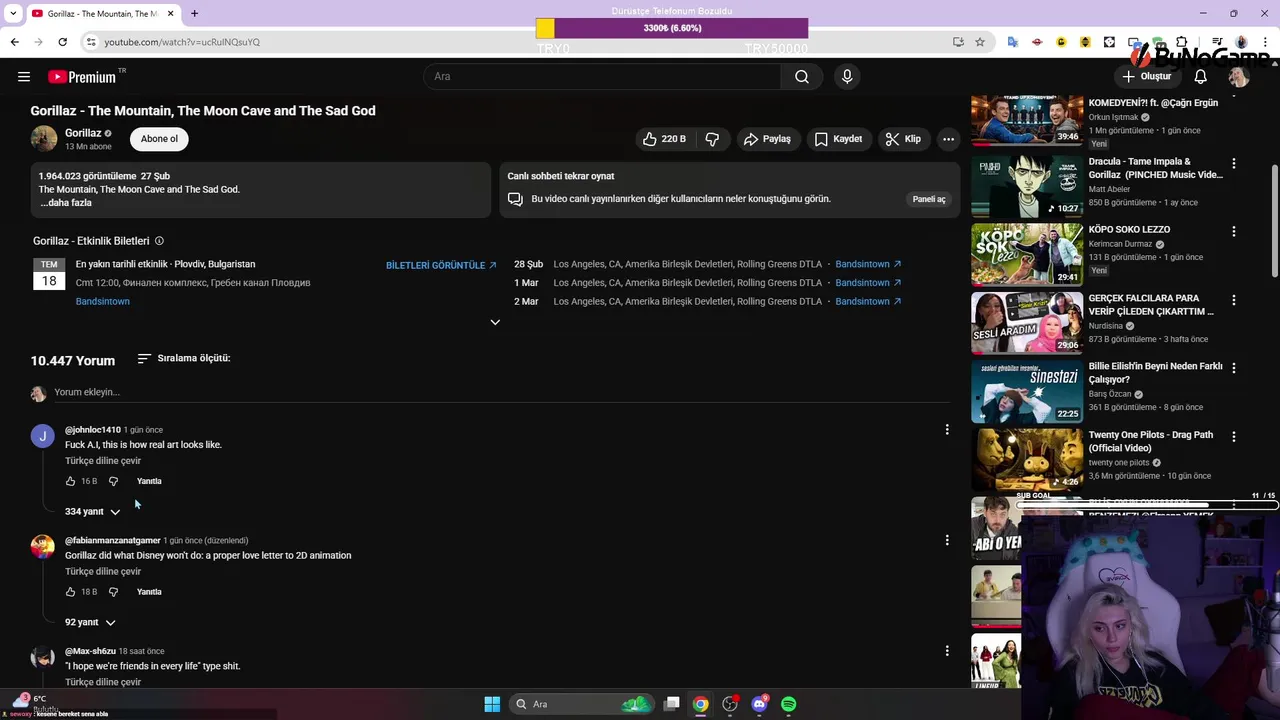This screenshot has height=720, width=1280.
Task: Open Spotify from the taskbar
Action: click(x=788, y=704)
